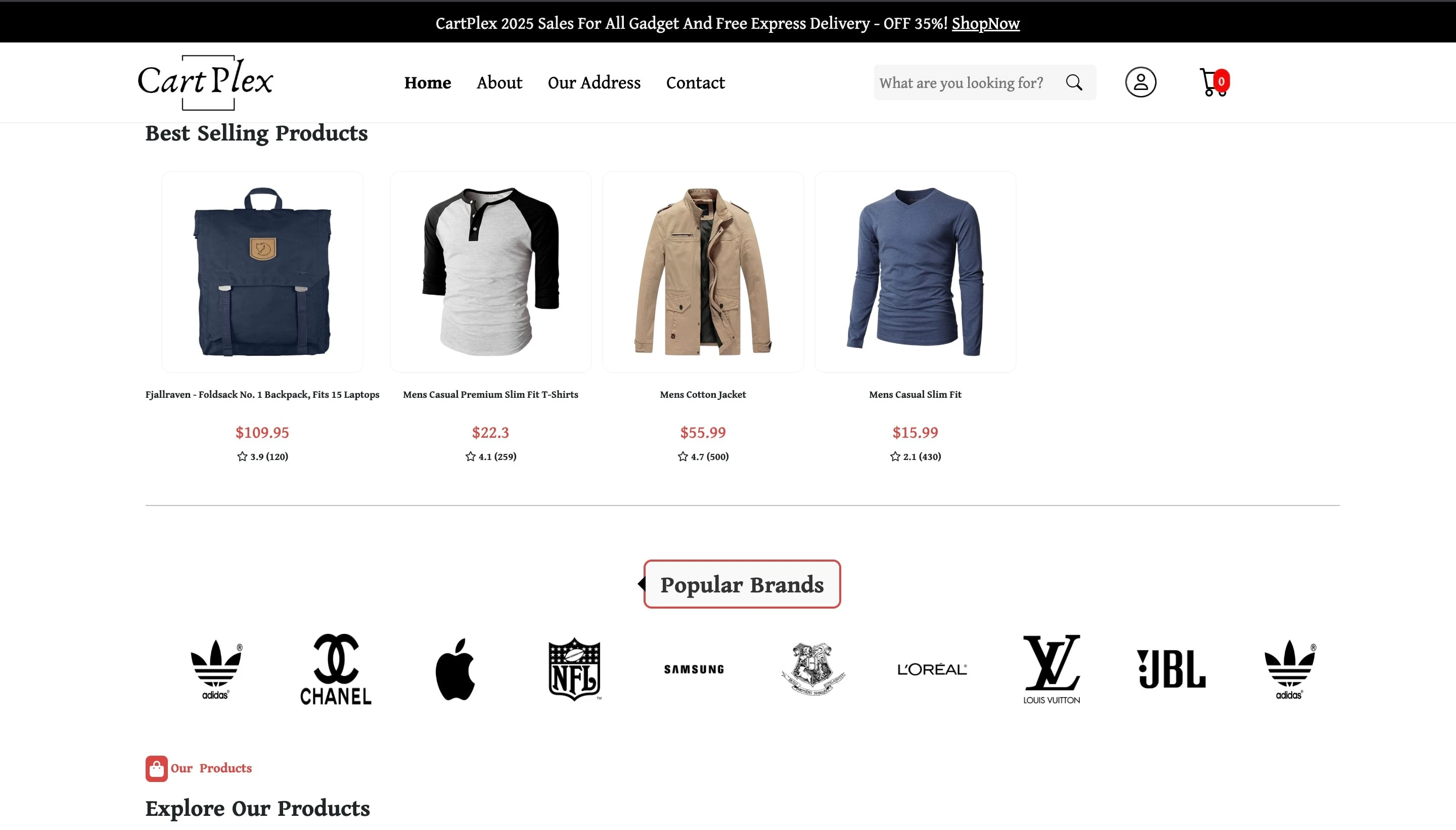This screenshot has width=1456, height=830.
Task: Open the Contact menu item
Action: [x=696, y=83]
